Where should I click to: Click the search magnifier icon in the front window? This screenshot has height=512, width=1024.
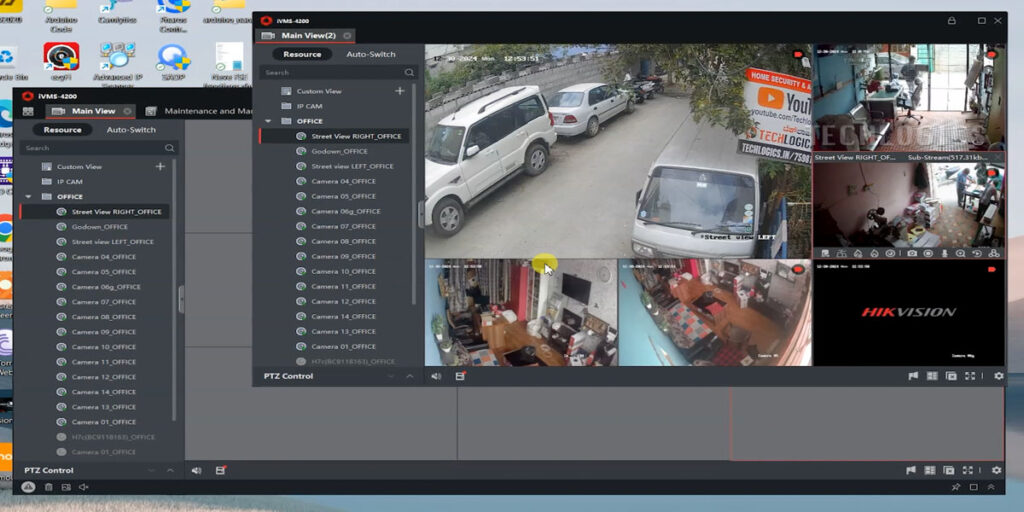[x=409, y=73]
